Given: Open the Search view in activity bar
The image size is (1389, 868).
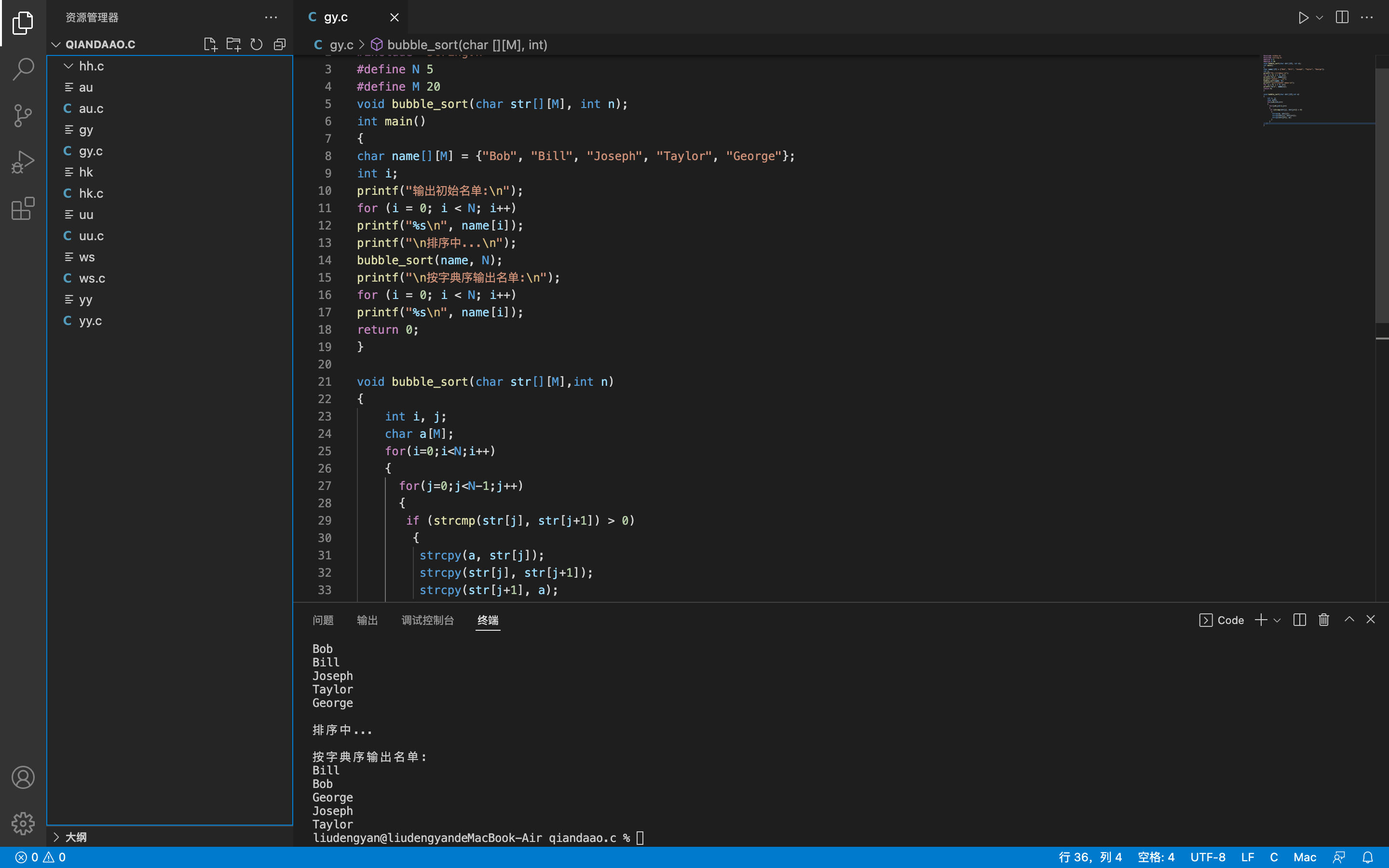Looking at the screenshot, I should pos(23,69).
